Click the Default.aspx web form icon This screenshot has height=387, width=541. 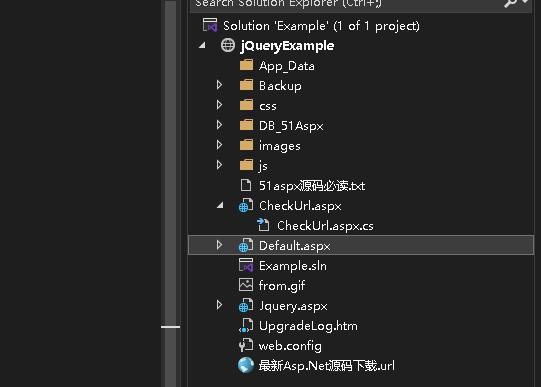pyautogui.click(x=246, y=245)
